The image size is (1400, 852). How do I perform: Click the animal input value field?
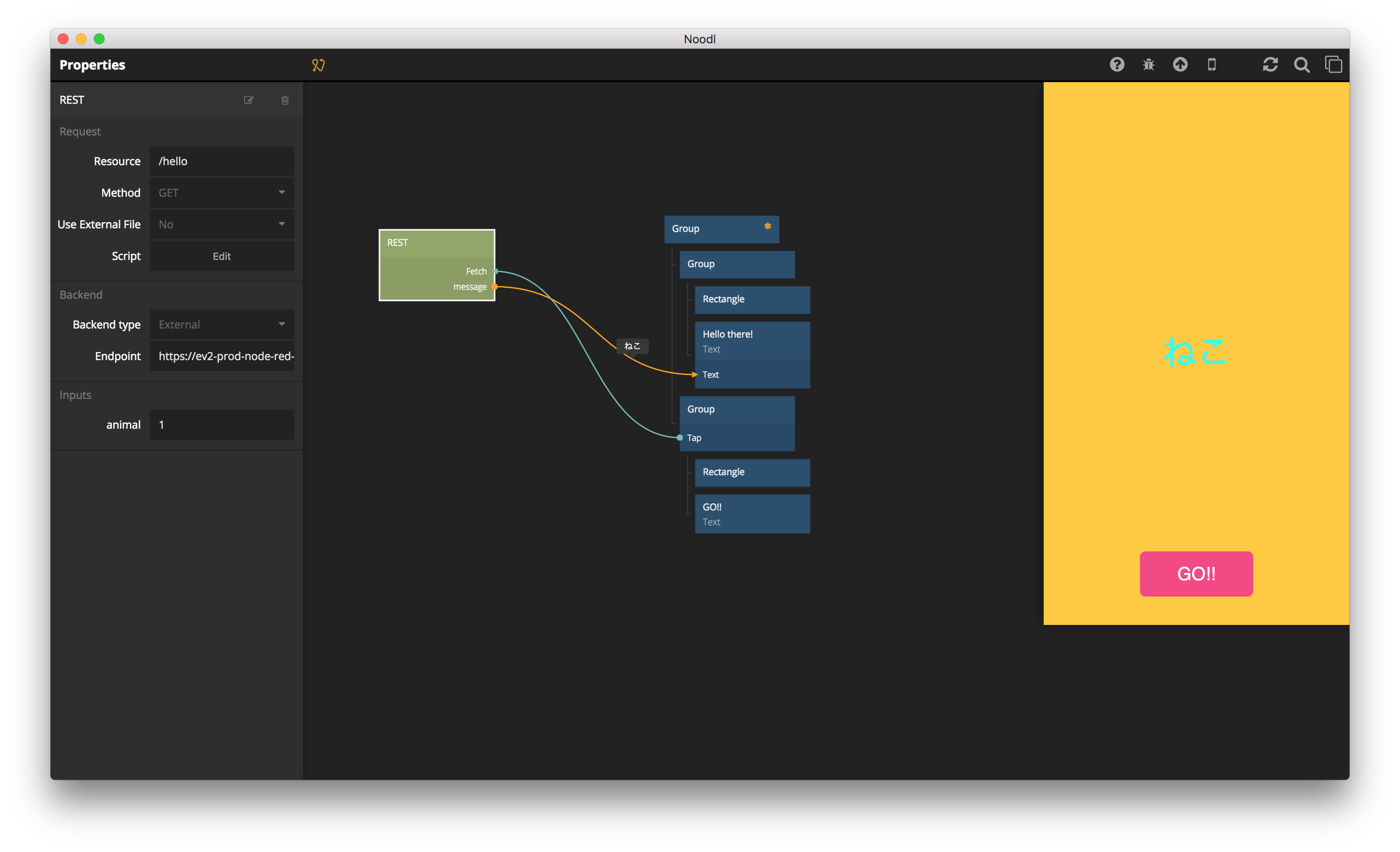[x=221, y=425]
